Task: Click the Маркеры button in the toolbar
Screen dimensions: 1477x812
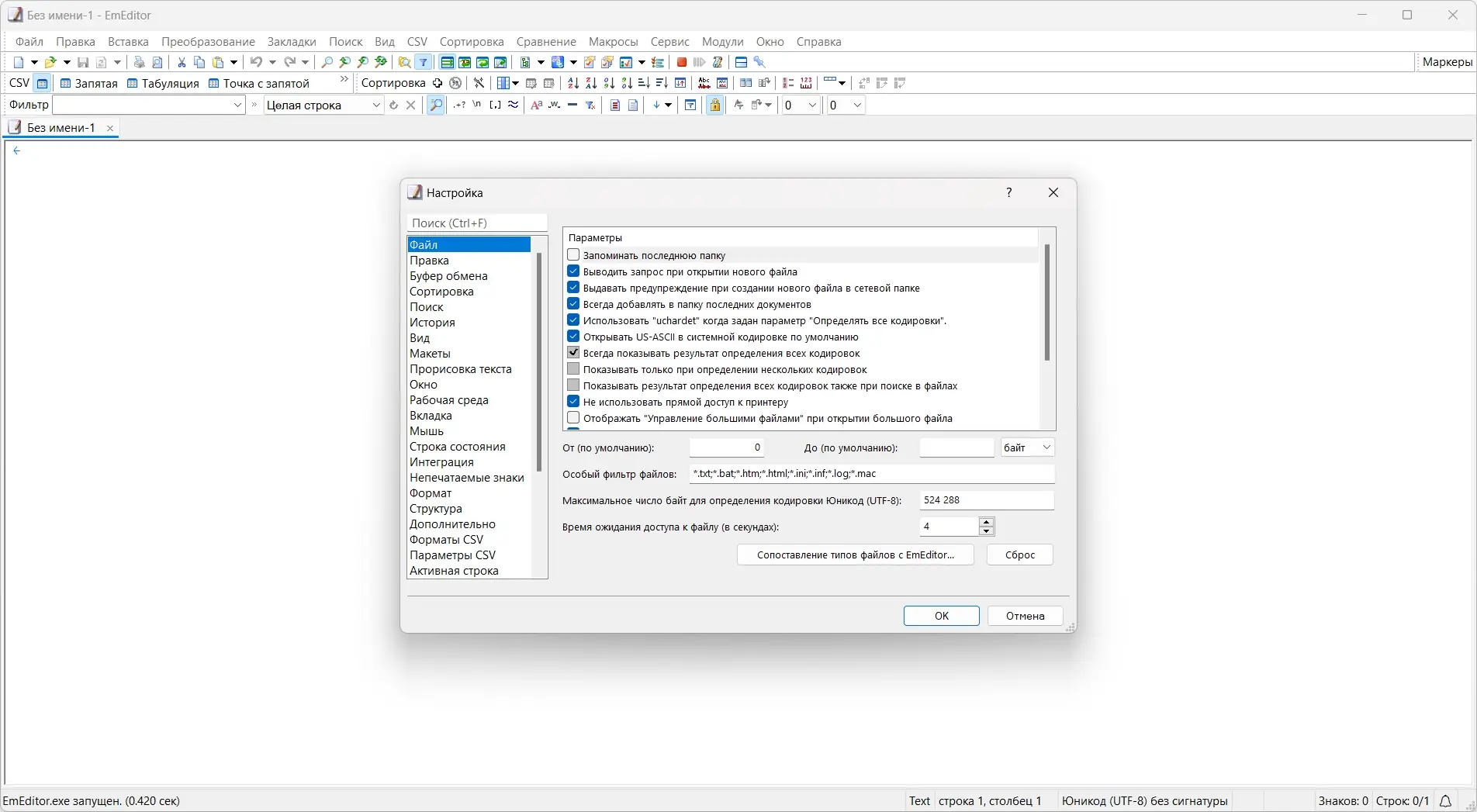Action: pos(1447,62)
